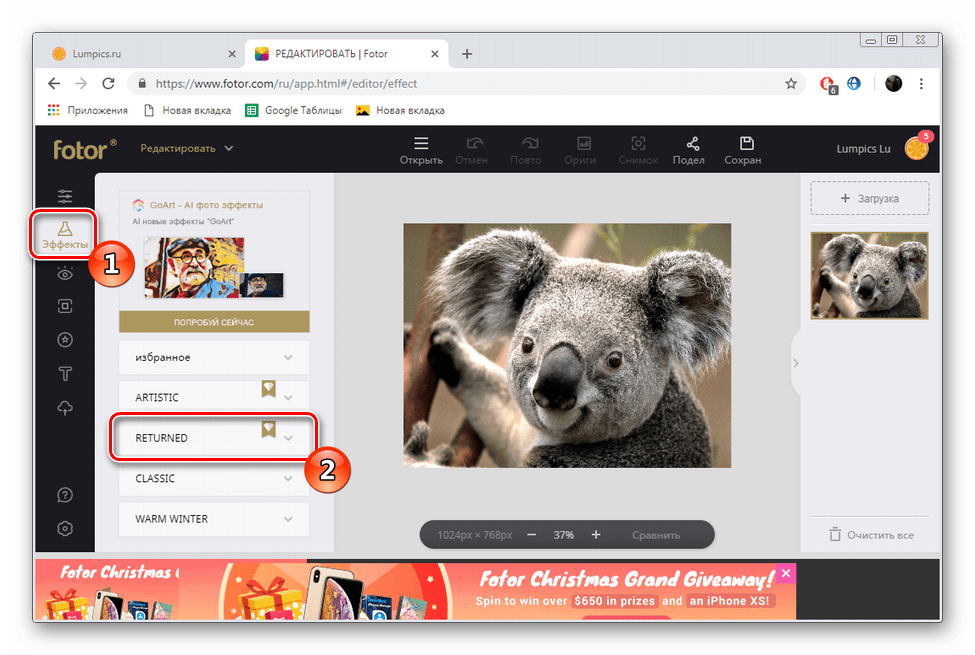Show the Ориги original image

(x=580, y=150)
